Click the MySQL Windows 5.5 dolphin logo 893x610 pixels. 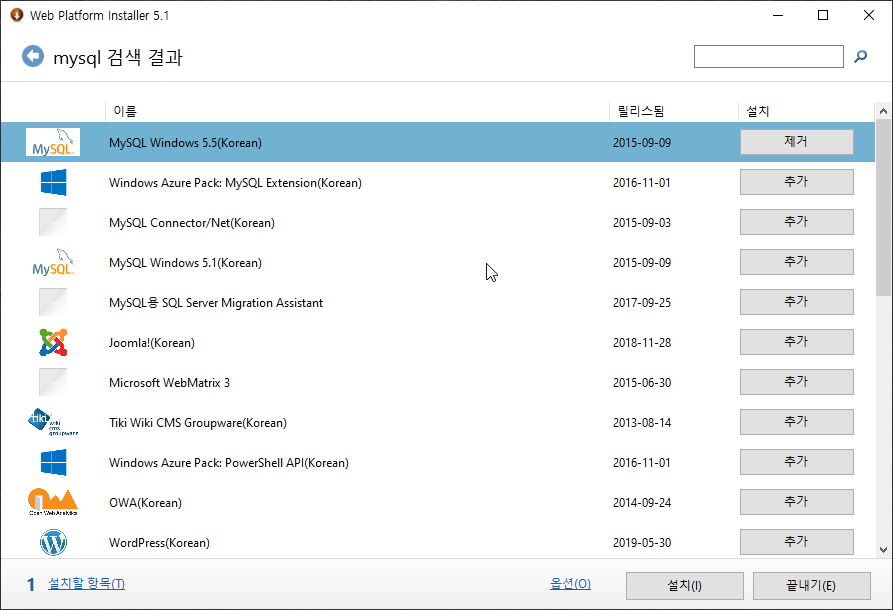pyautogui.click(x=53, y=142)
